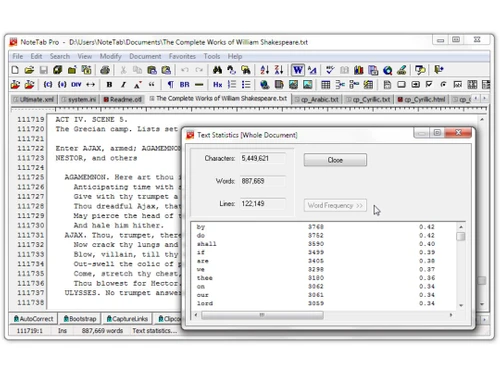Open the Edit menu

(x=36, y=56)
